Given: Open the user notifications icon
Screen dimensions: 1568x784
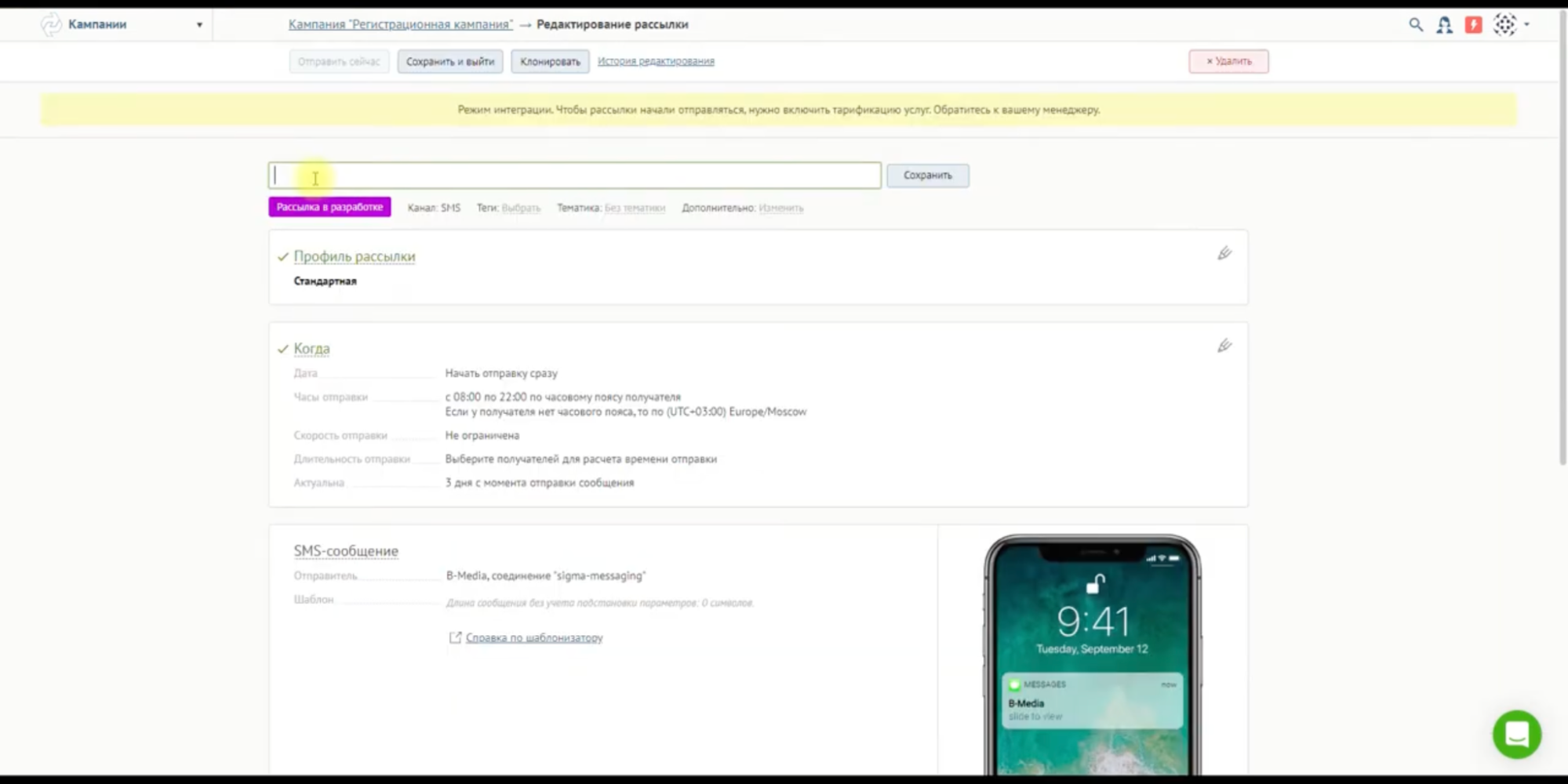Looking at the screenshot, I should (x=1444, y=25).
